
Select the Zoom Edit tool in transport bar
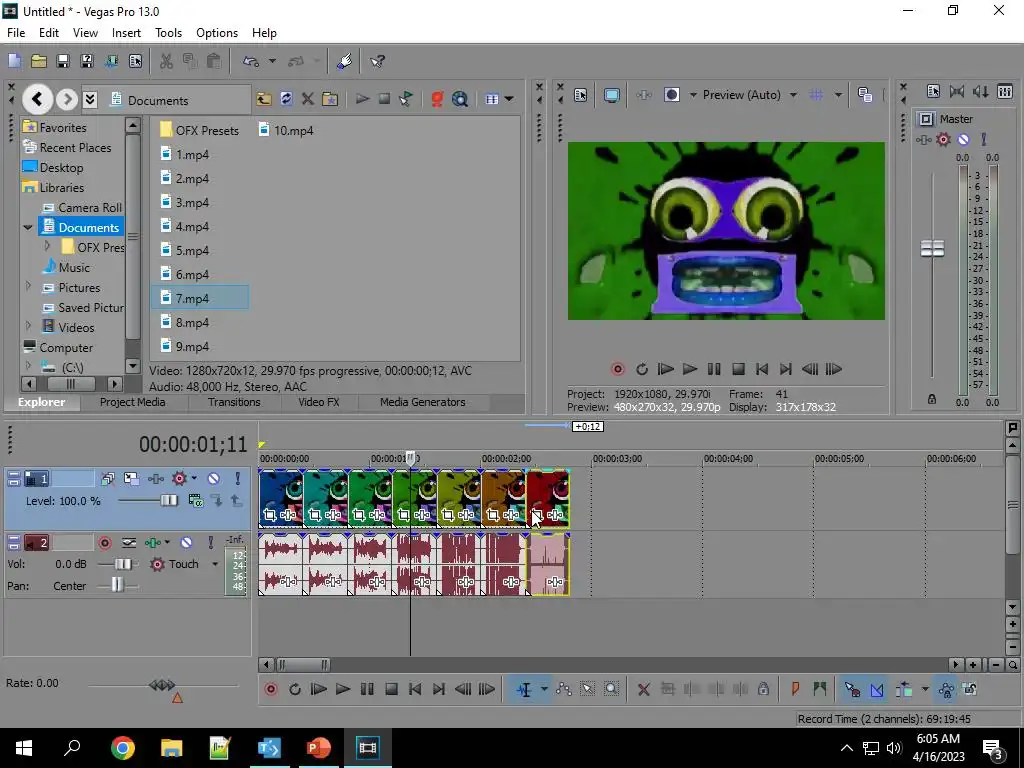[611, 690]
